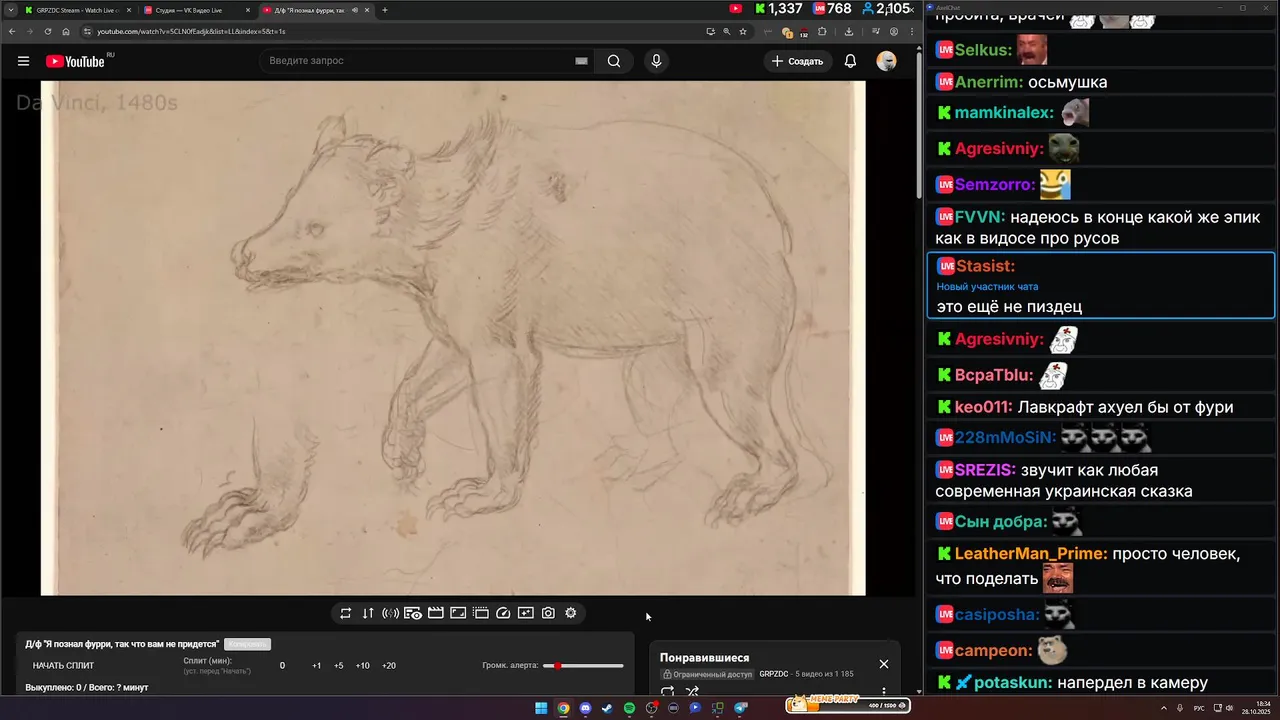Close the 'Студия — VK Видео Live' tab
The width and height of the screenshot is (1280, 720).
(248, 10)
